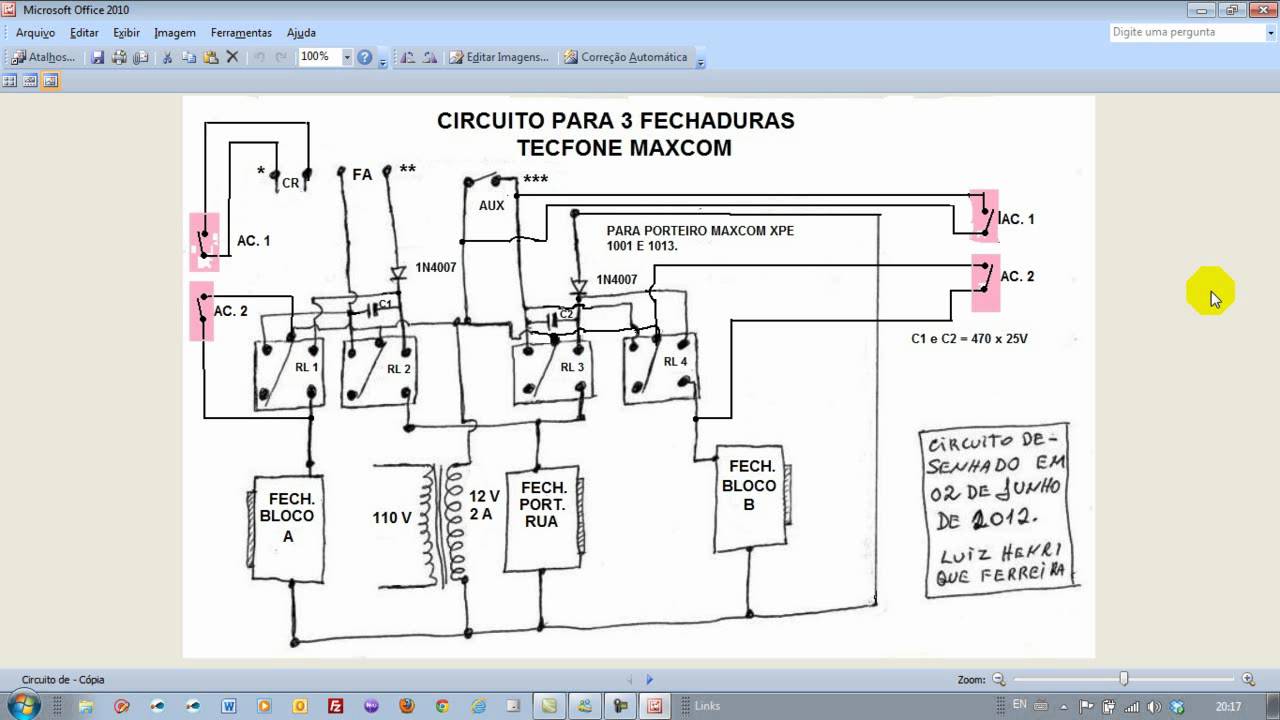Expand second toolbar options arrow after Correção Automática
This screenshot has width=1280, height=720.
tap(700, 60)
